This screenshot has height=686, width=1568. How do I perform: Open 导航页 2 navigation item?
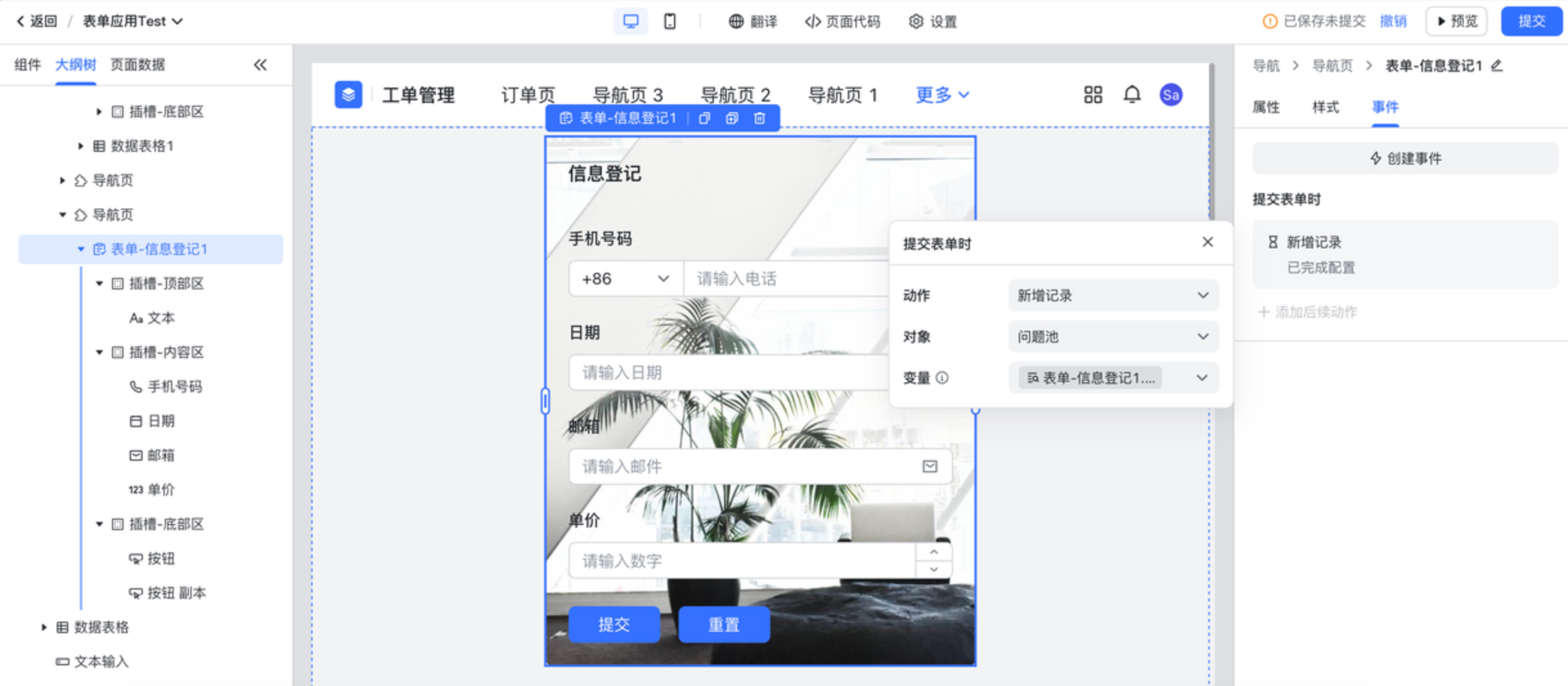(735, 95)
